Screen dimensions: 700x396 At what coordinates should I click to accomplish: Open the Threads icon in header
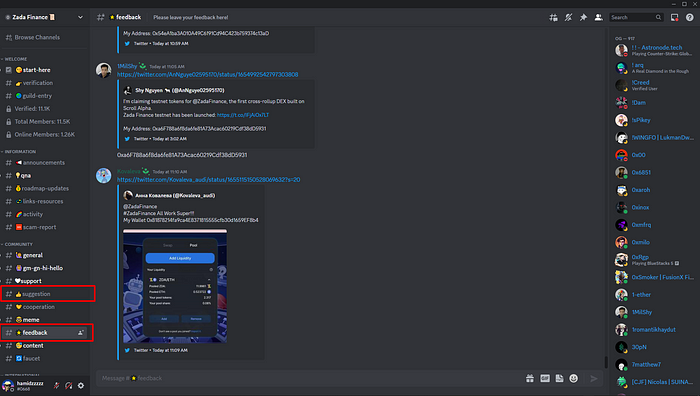click(553, 17)
